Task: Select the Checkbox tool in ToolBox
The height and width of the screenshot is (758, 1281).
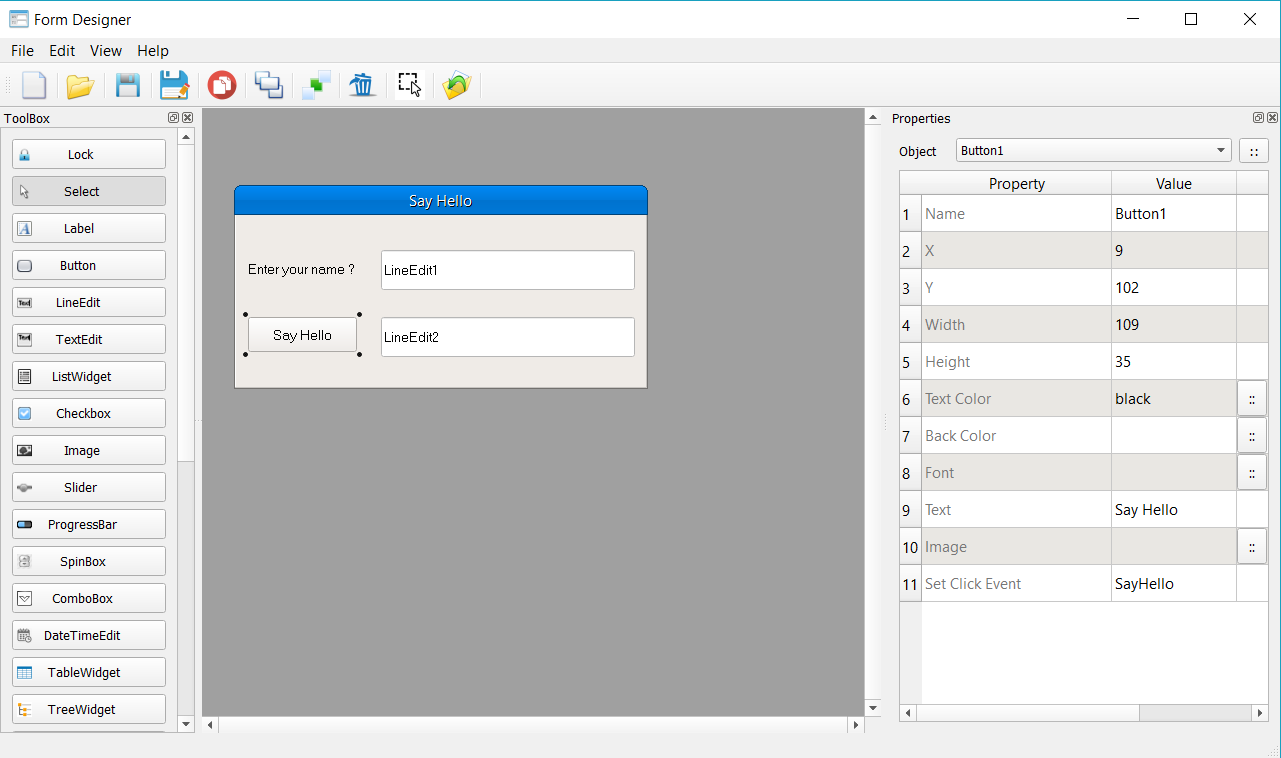Action: click(x=88, y=413)
